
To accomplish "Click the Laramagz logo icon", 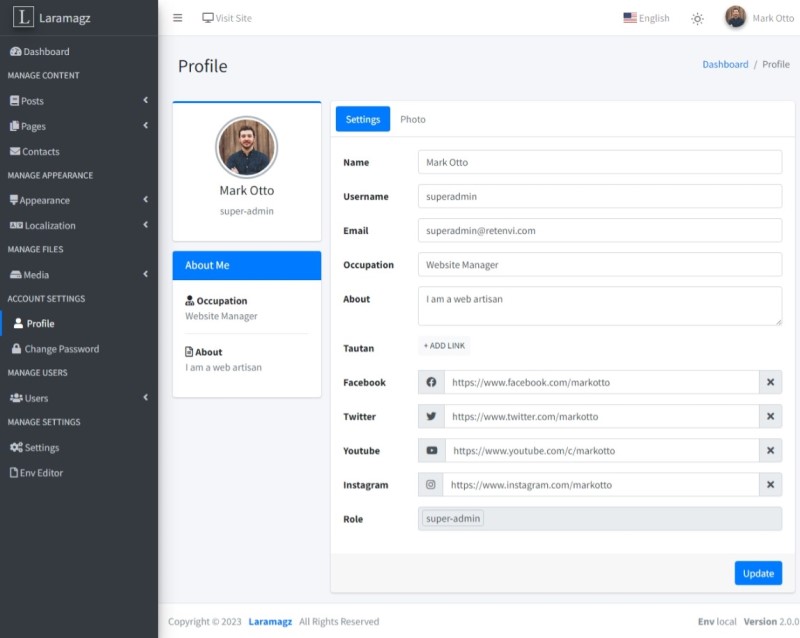I will 23,17.
